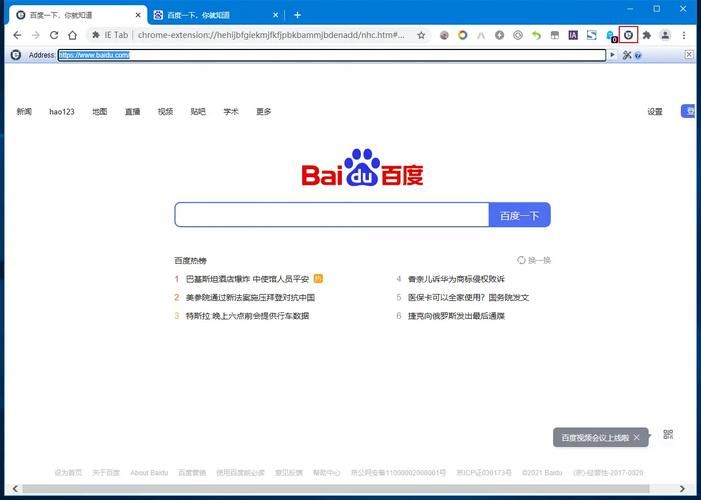701x500 pixels.
Task: Open the 地图 navigation link
Action: [100, 111]
